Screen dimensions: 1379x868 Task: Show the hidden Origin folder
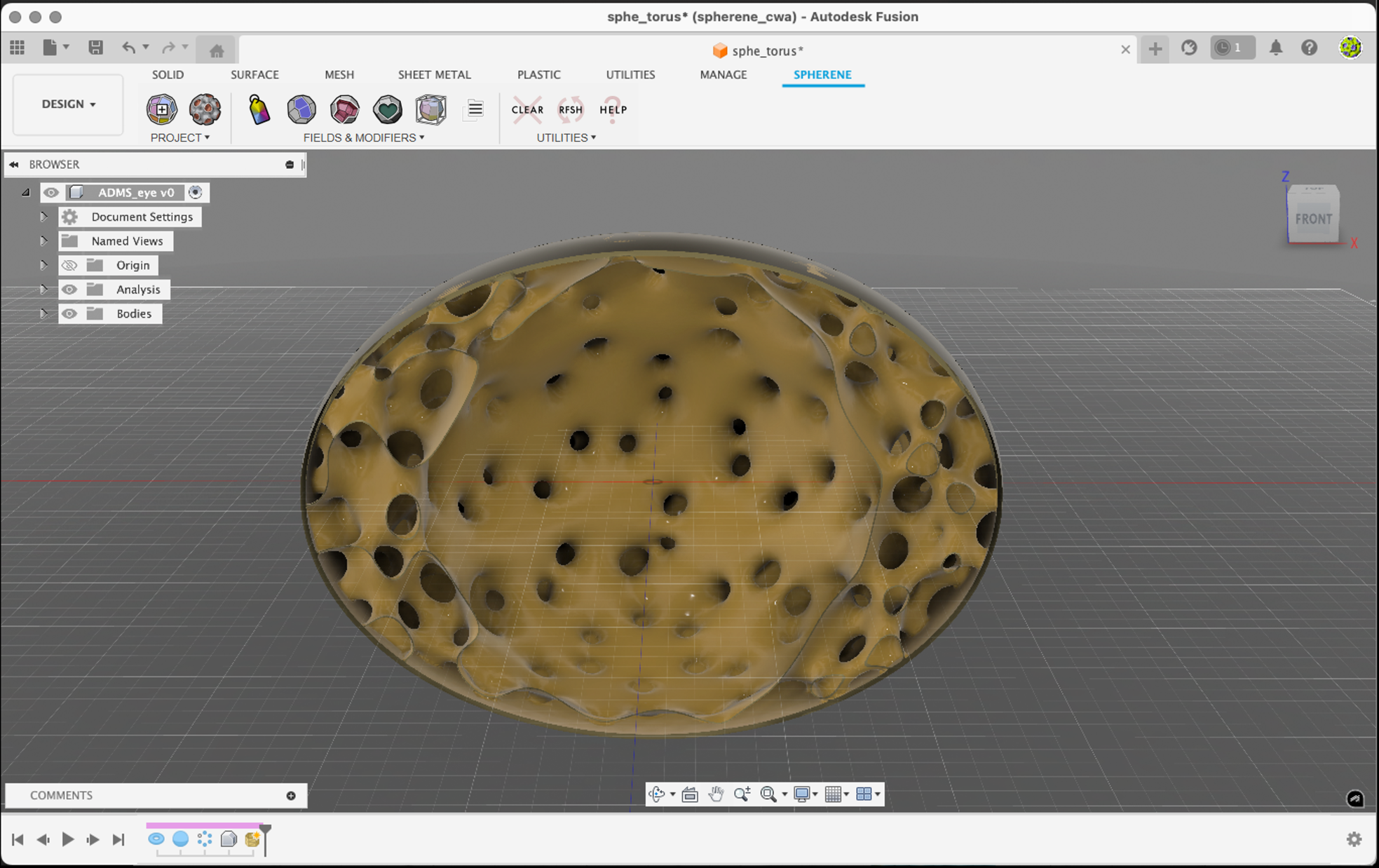tap(69, 265)
